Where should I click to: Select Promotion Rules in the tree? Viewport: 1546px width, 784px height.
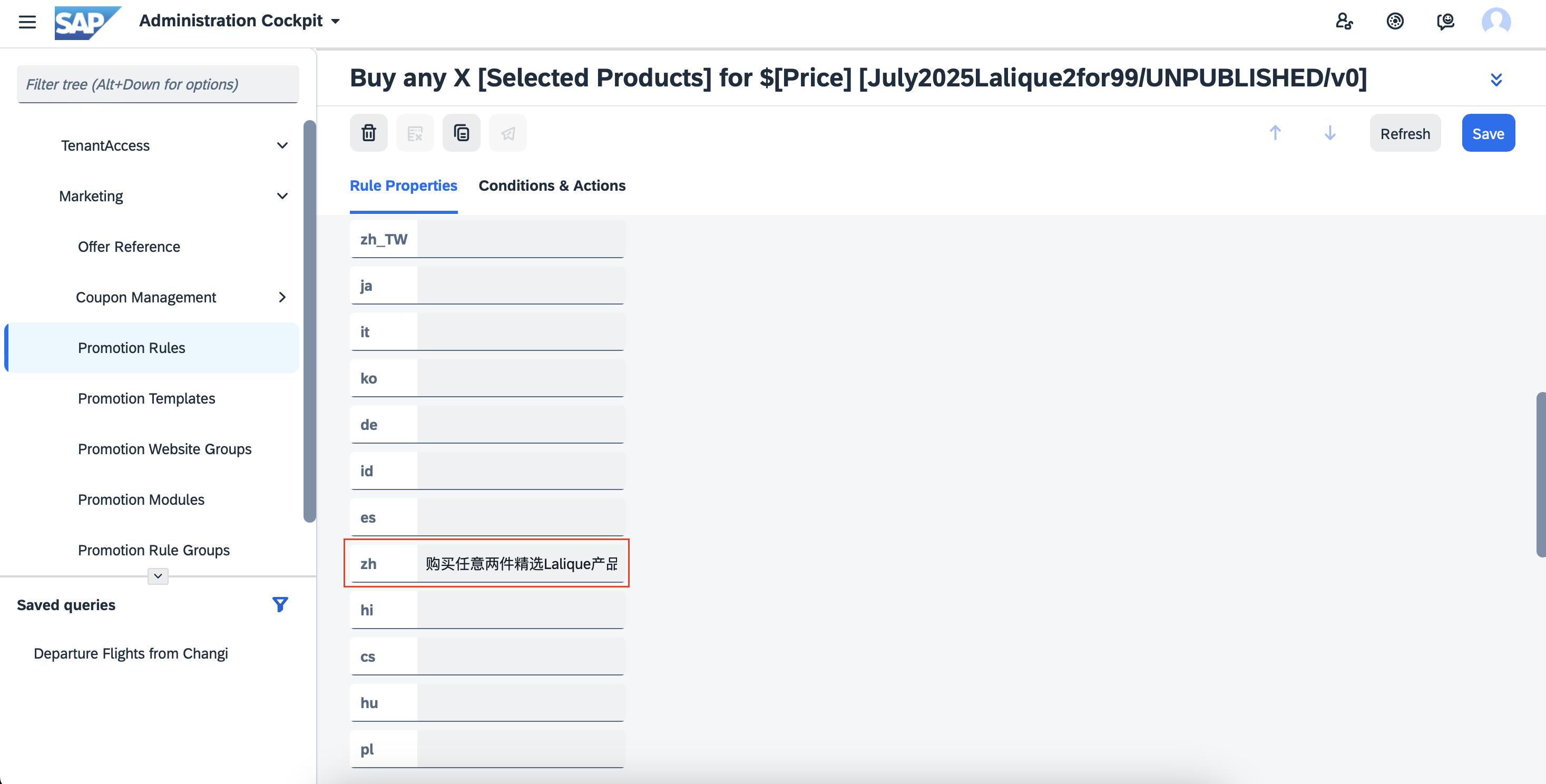(151, 348)
